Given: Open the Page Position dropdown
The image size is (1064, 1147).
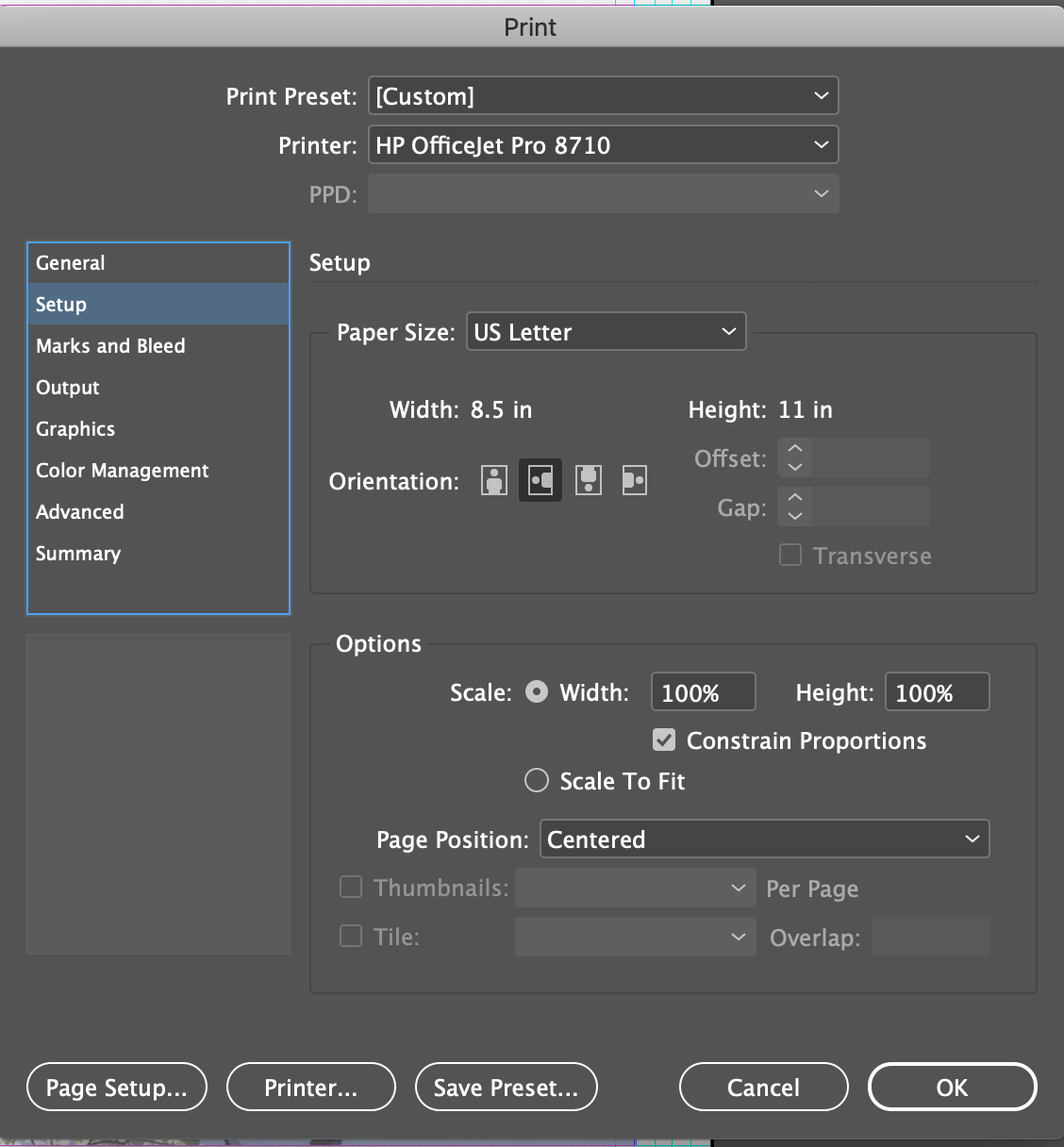Looking at the screenshot, I should (764, 839).
